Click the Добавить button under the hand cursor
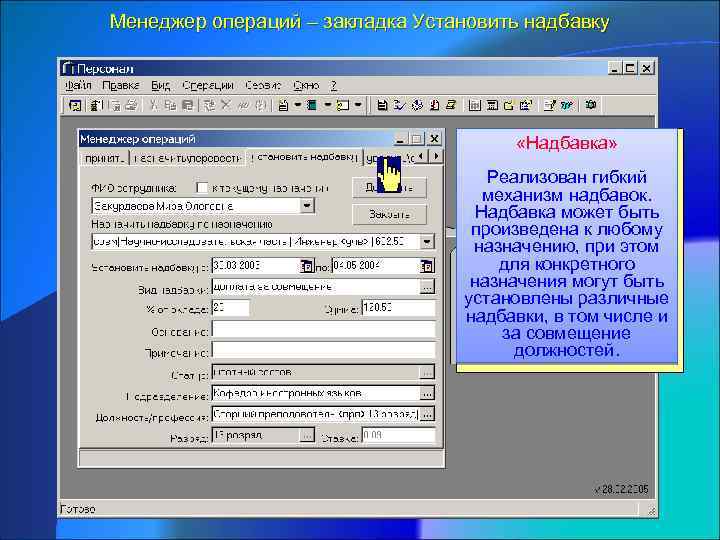 pyautogui.click(x=389, y=188)
